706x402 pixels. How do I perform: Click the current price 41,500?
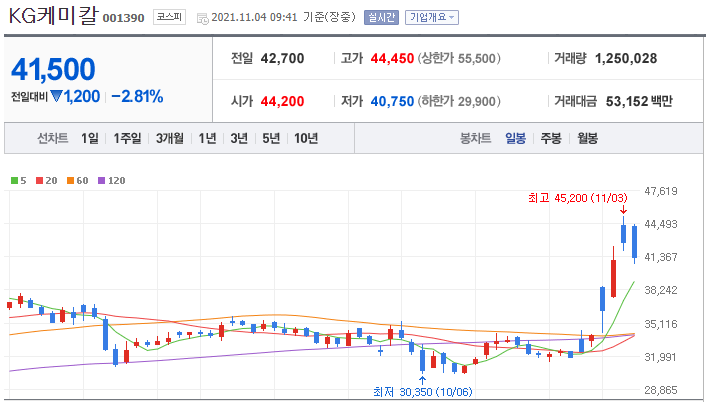pos(53,69)
